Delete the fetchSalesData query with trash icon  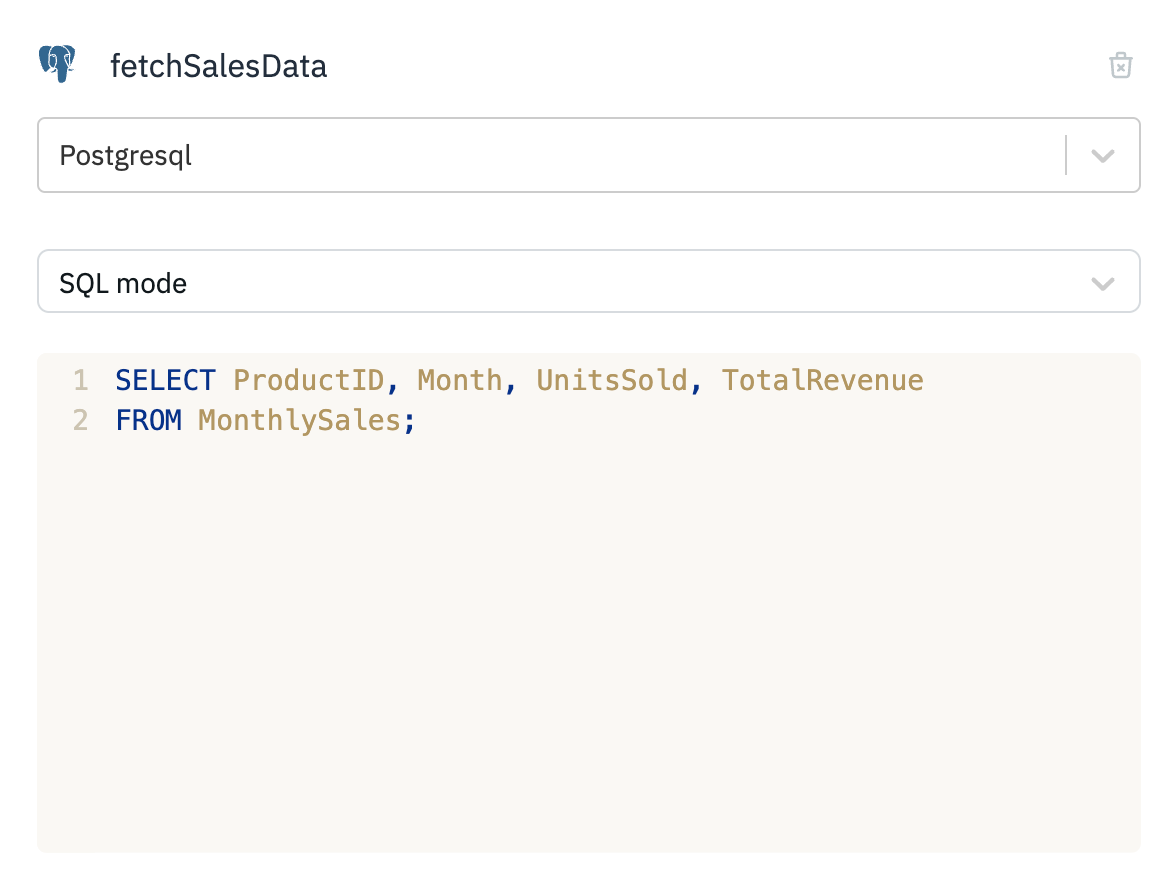(x=1120, y=66)
